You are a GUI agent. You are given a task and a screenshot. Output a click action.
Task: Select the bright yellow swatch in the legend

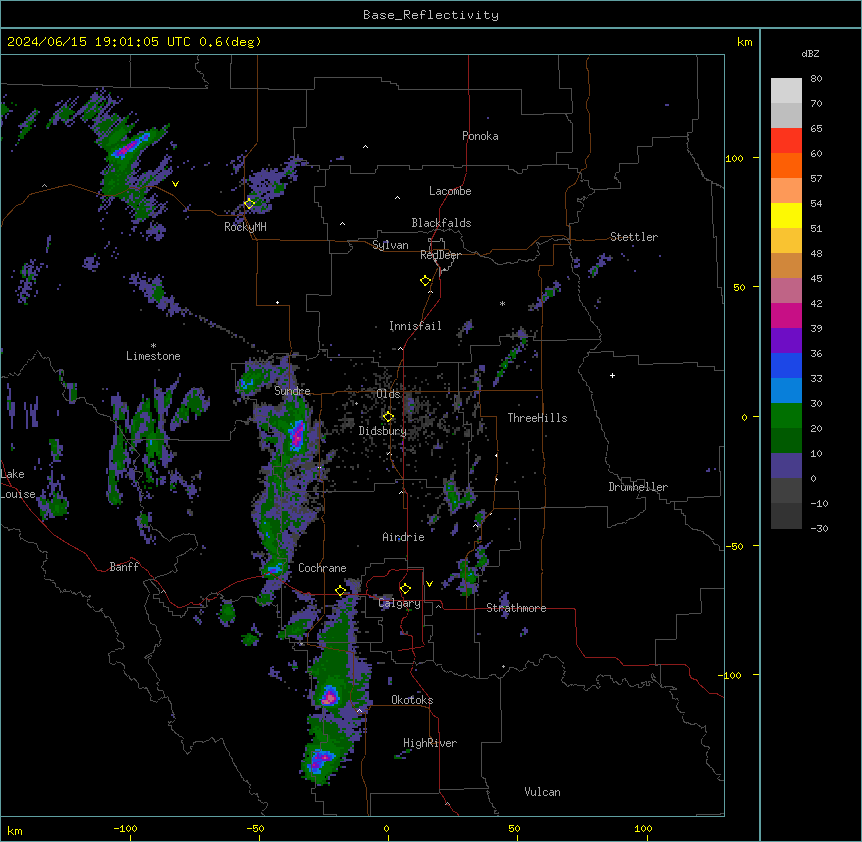(x=786, y=215)
